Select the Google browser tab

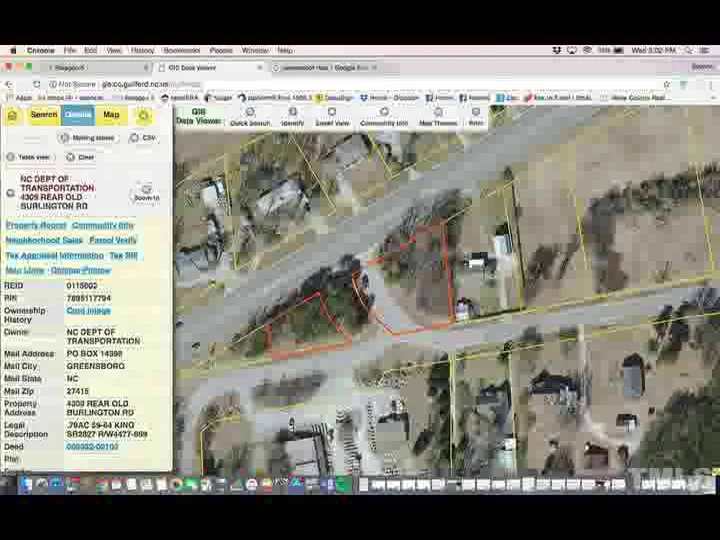click(x=325, y=68)
